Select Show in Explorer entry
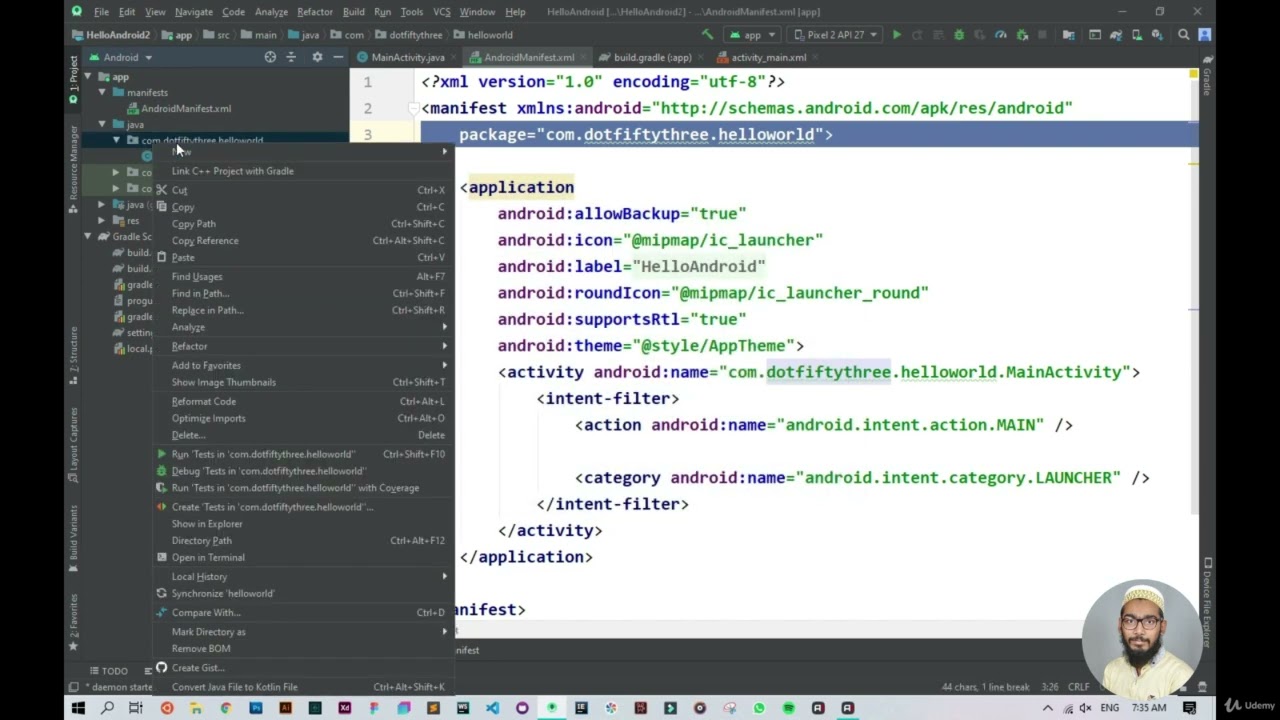The height and width of the screenshot is (720, 1280). 304,524
